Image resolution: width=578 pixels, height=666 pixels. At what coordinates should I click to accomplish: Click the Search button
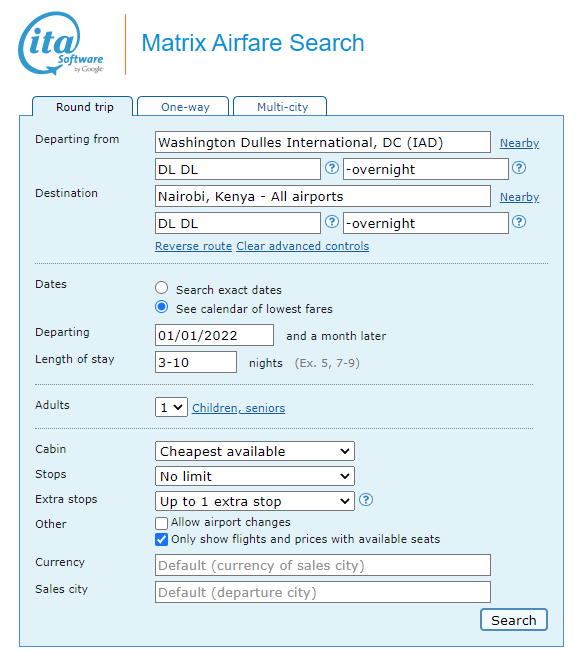514,620
